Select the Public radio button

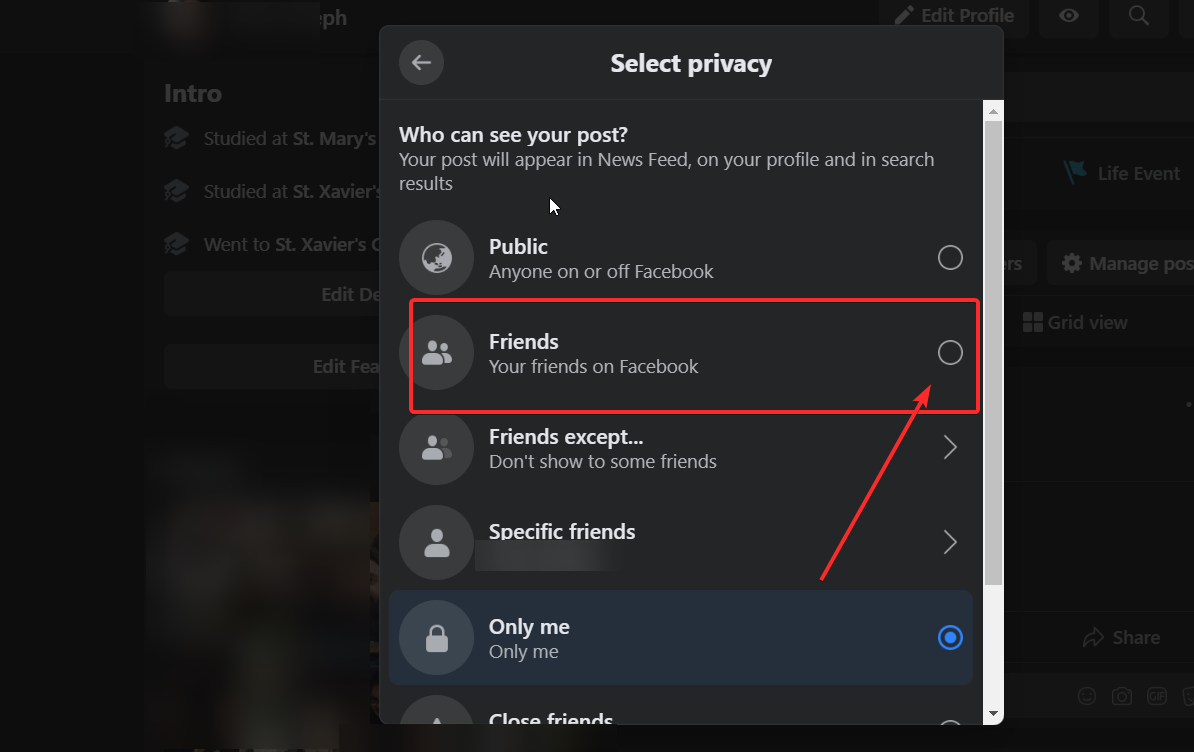(950, 258)
